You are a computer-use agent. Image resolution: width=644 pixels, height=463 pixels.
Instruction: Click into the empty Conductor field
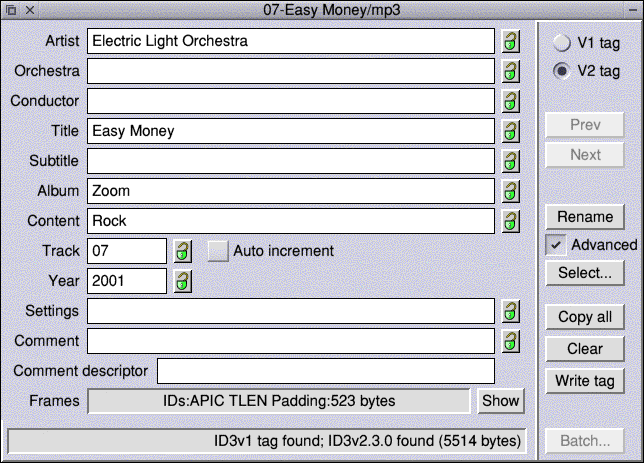pyautogui.click(x=291, y=101)
